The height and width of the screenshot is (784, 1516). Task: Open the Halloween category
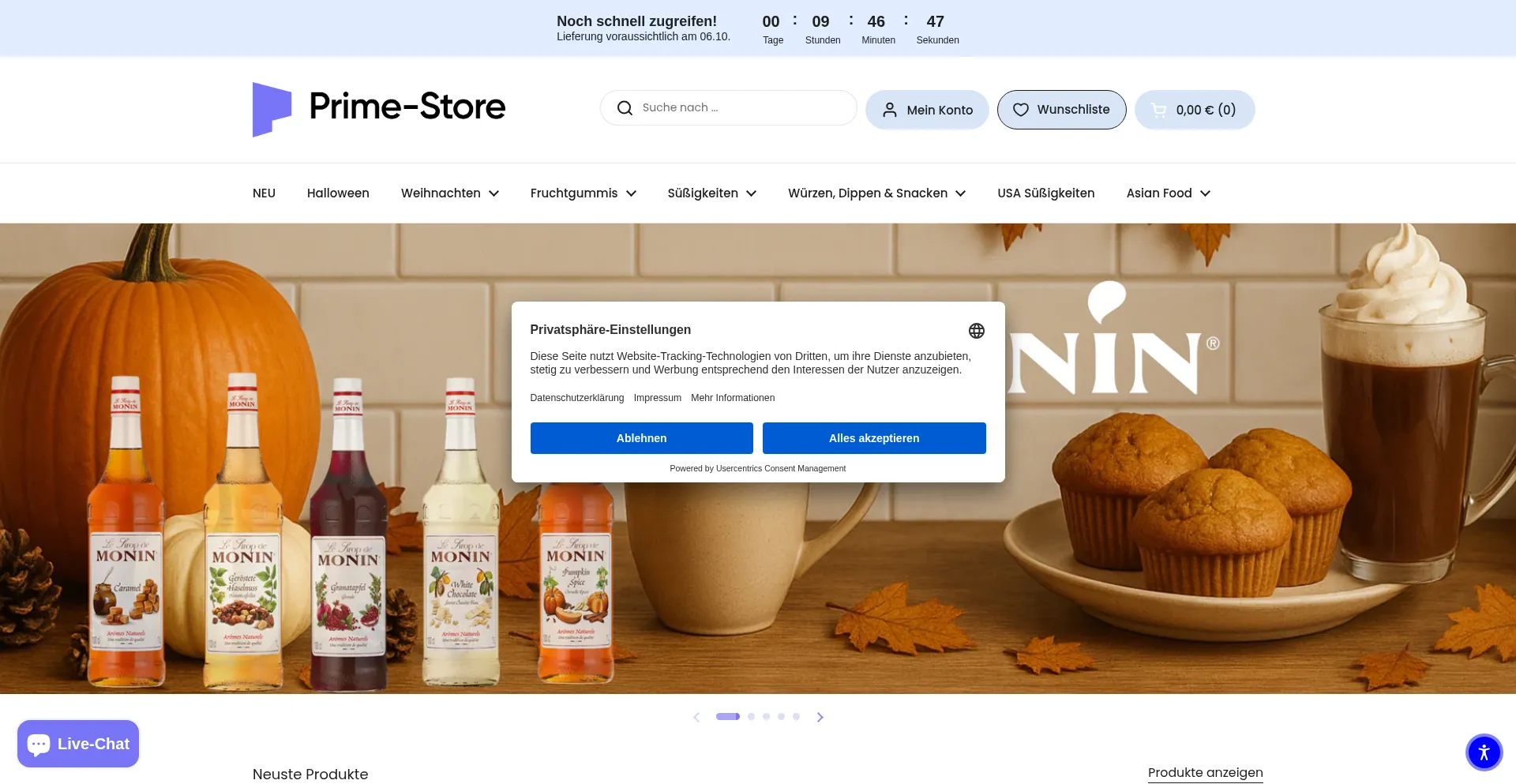(338, 193)
